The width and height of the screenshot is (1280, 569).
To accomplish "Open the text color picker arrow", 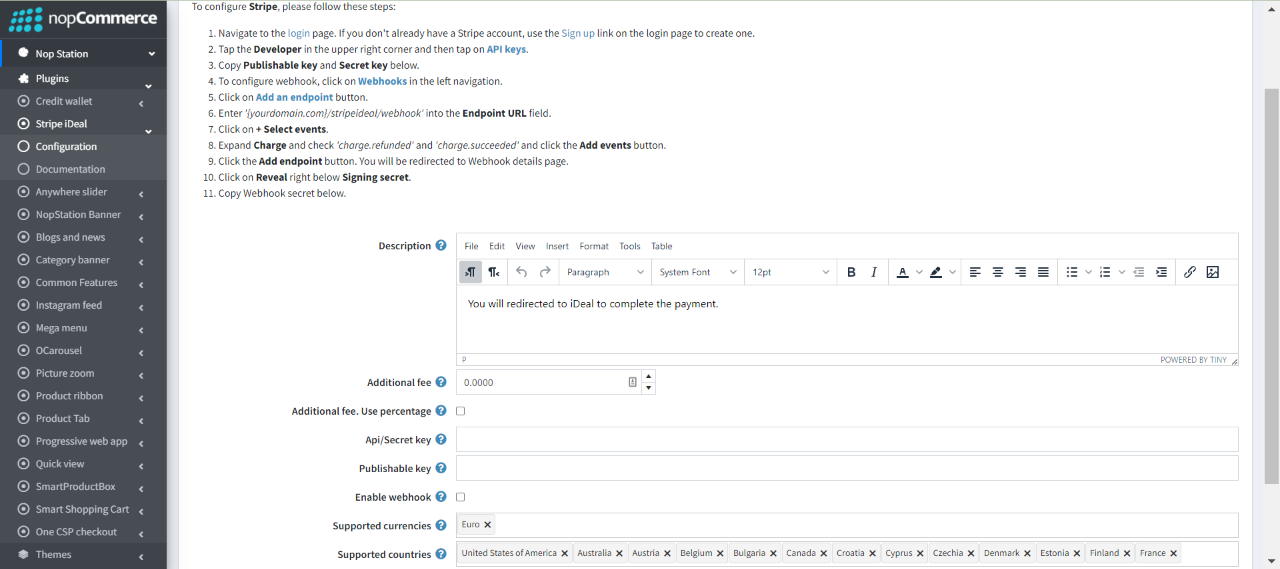I will pos(919,272).
